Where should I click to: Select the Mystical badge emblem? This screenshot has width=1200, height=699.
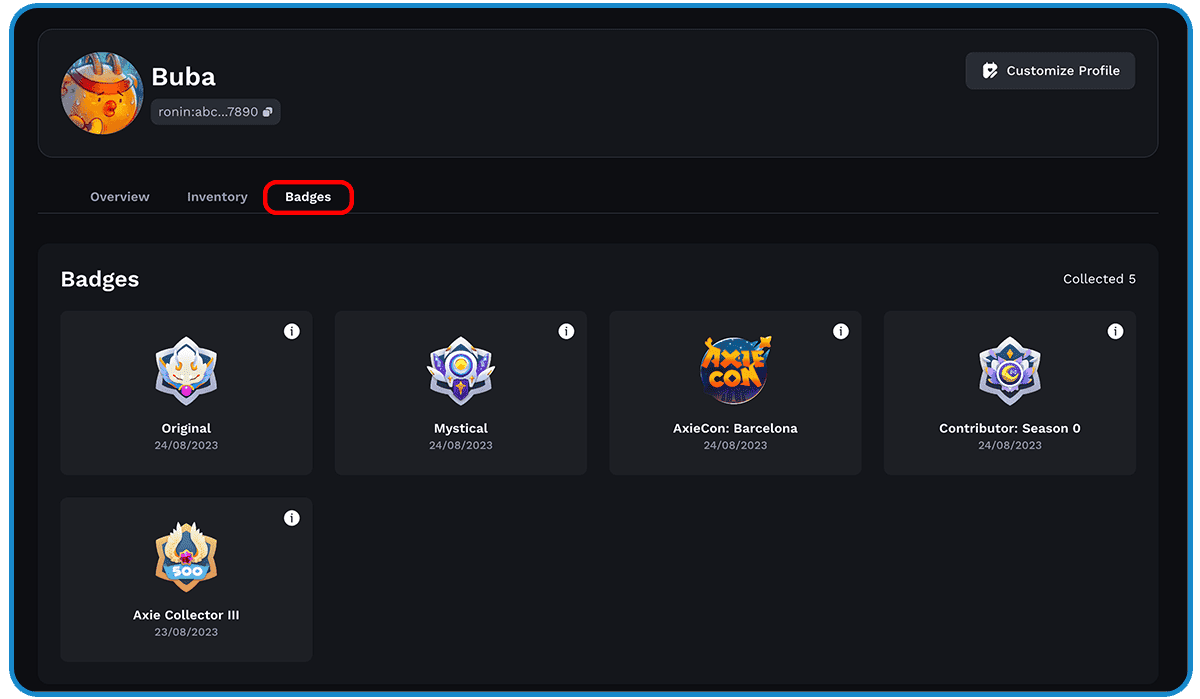461,371
